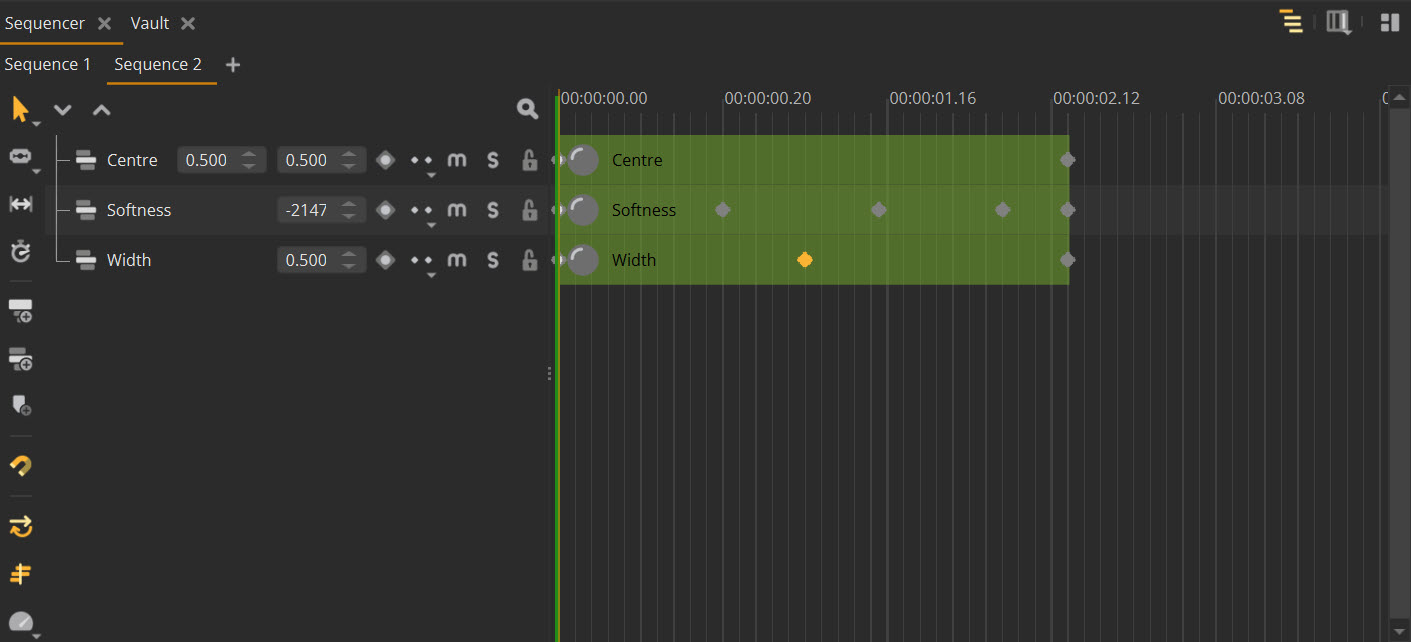The width and height of the screenshot is (1411, 642).
Task: Select the horizontal stretch tool
Action: 20,204
